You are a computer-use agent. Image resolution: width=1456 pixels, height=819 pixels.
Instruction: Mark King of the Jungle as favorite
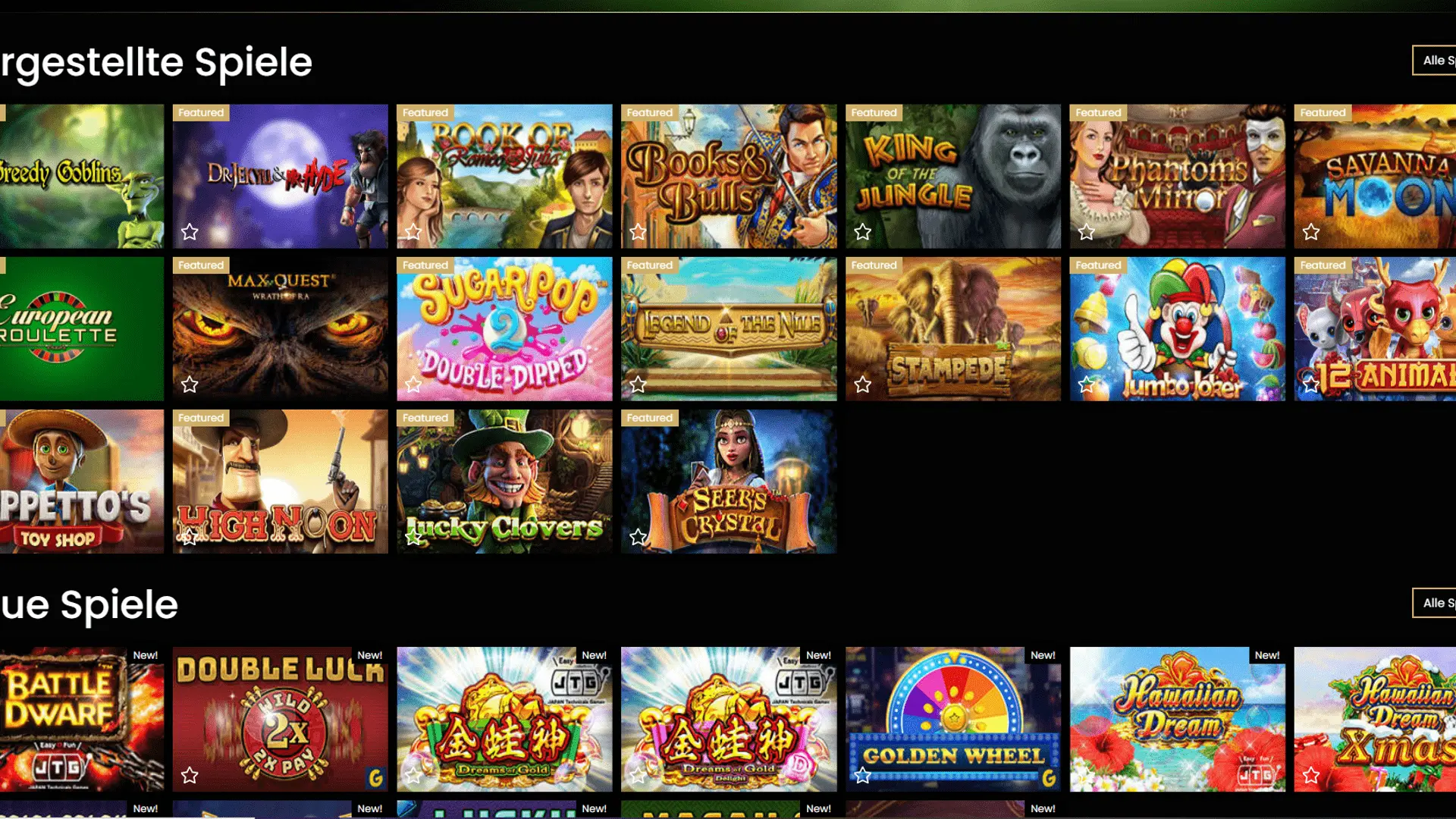click(x=862, y=232)
